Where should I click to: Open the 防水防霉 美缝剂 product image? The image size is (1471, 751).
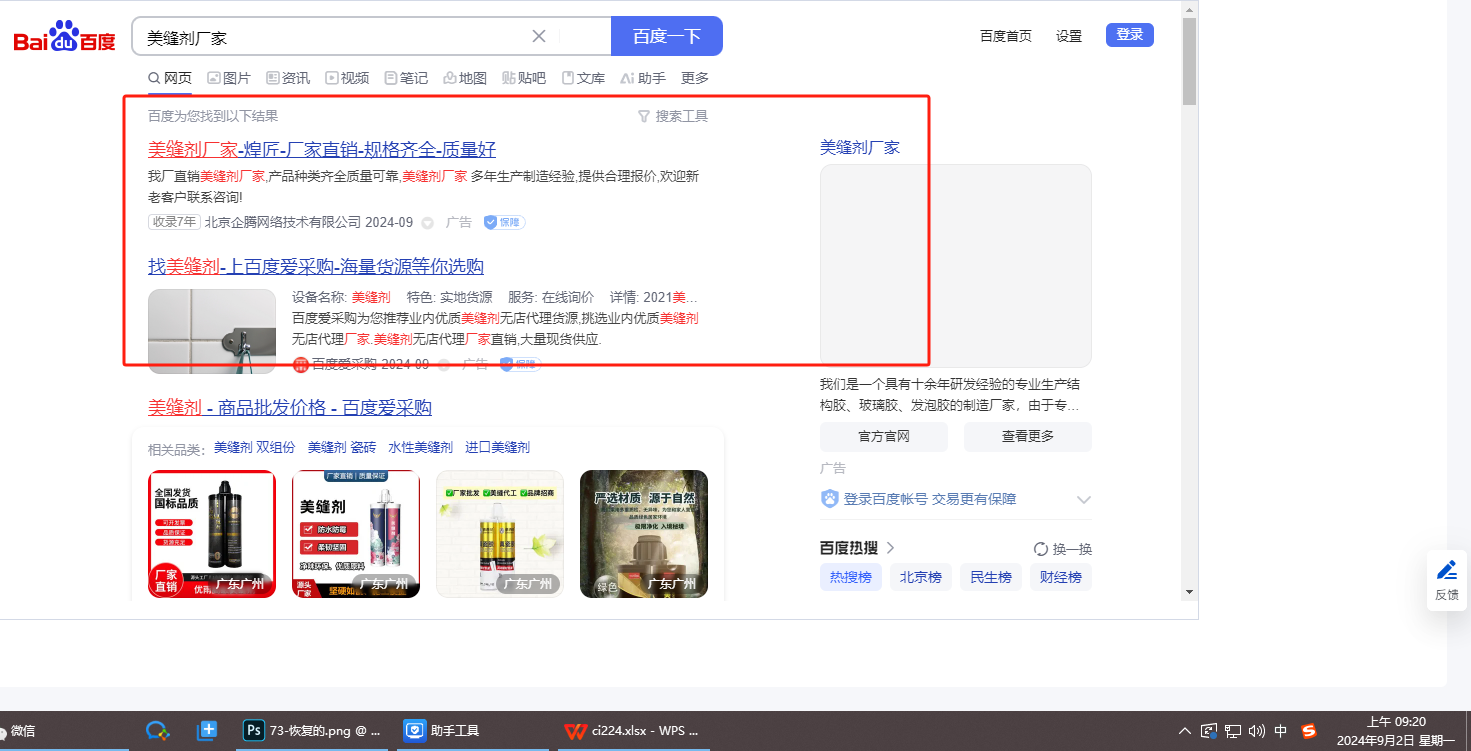(x=356, y=534)
